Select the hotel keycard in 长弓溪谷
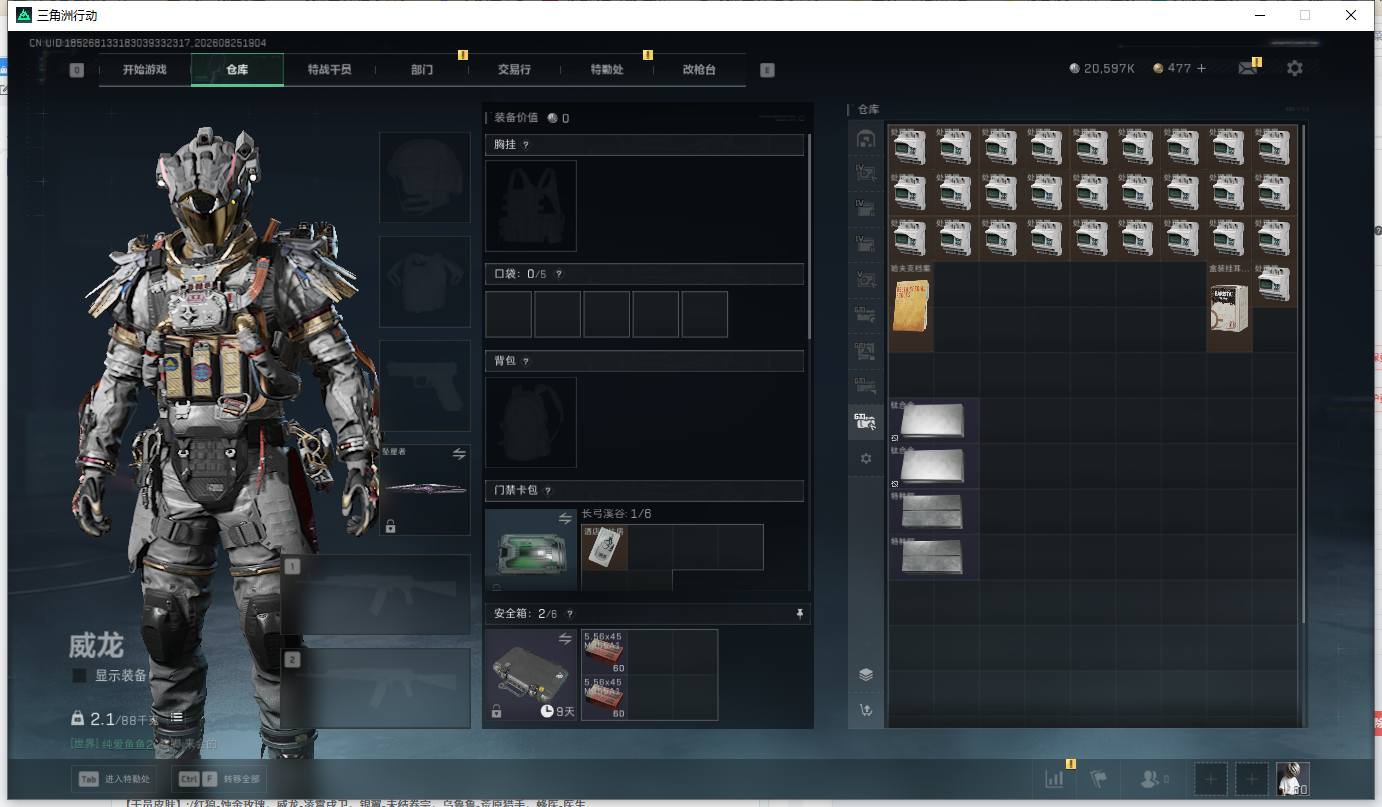 [x=605, y=547]
